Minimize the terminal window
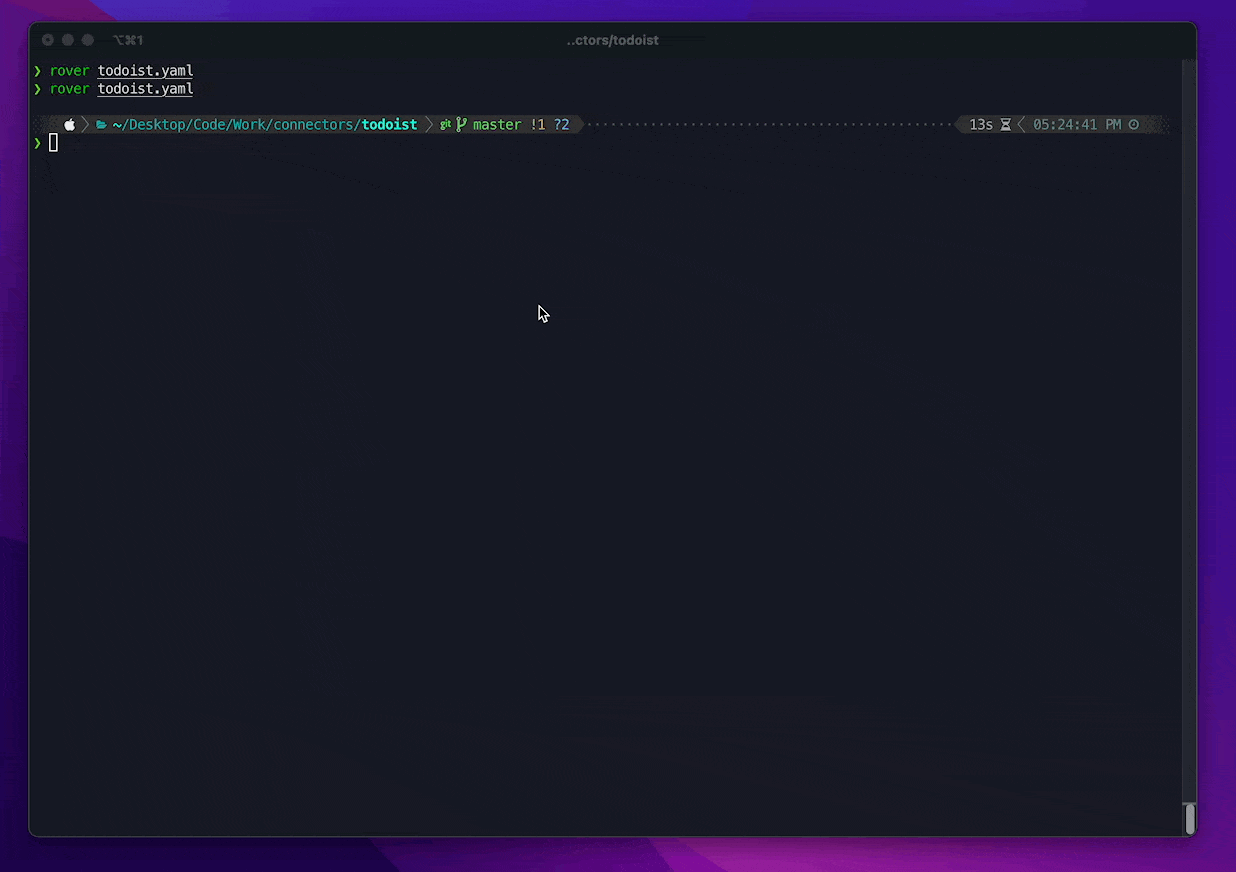The height and width of the screenshot is (872, 1236). pyautogui.click(x=67, y=40)
